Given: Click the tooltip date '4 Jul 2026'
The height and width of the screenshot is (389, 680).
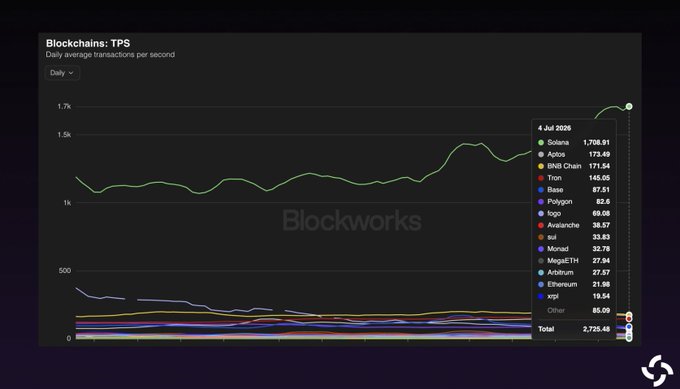Looking at the screenshot, I should (x=554, y=128).
